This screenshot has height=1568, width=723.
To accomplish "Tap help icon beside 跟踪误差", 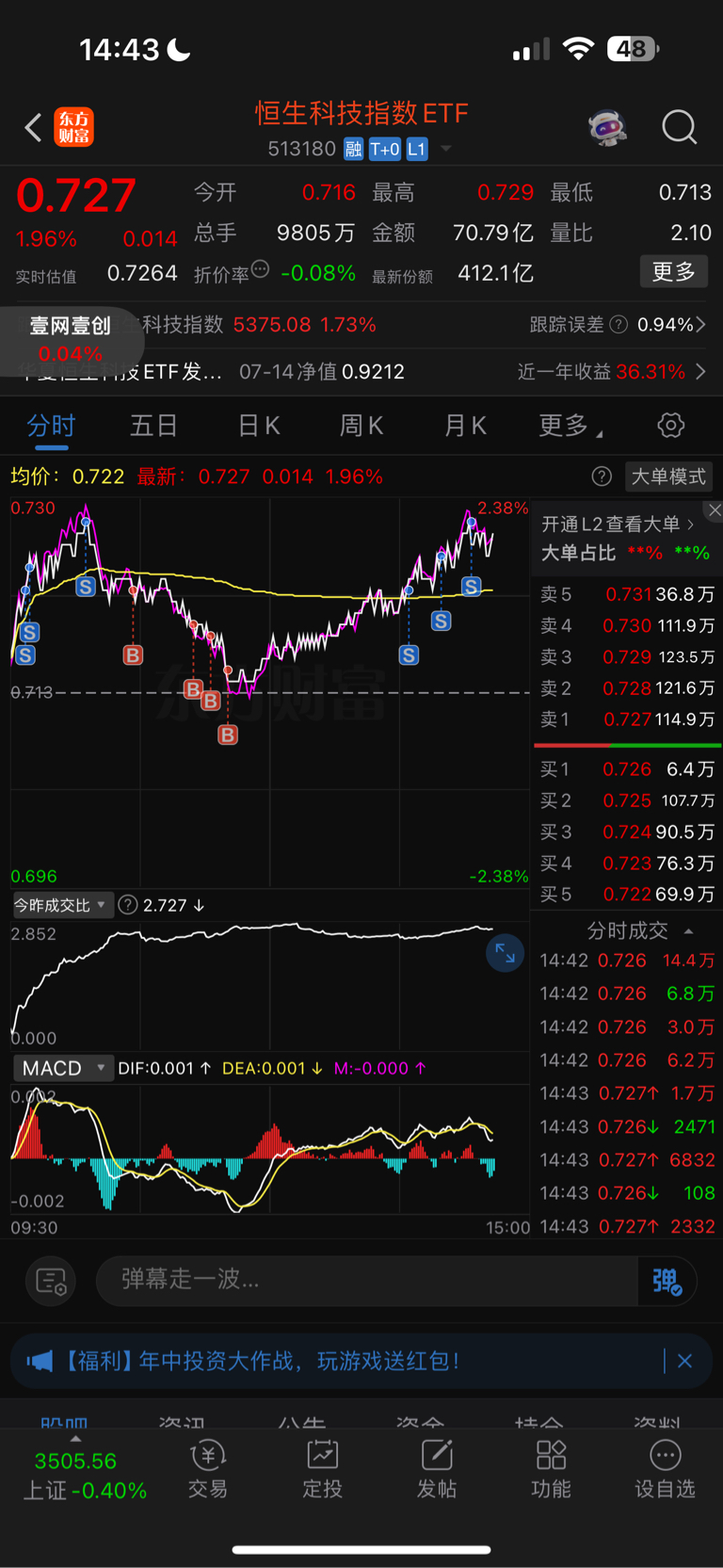I will [x=619, y=325].
